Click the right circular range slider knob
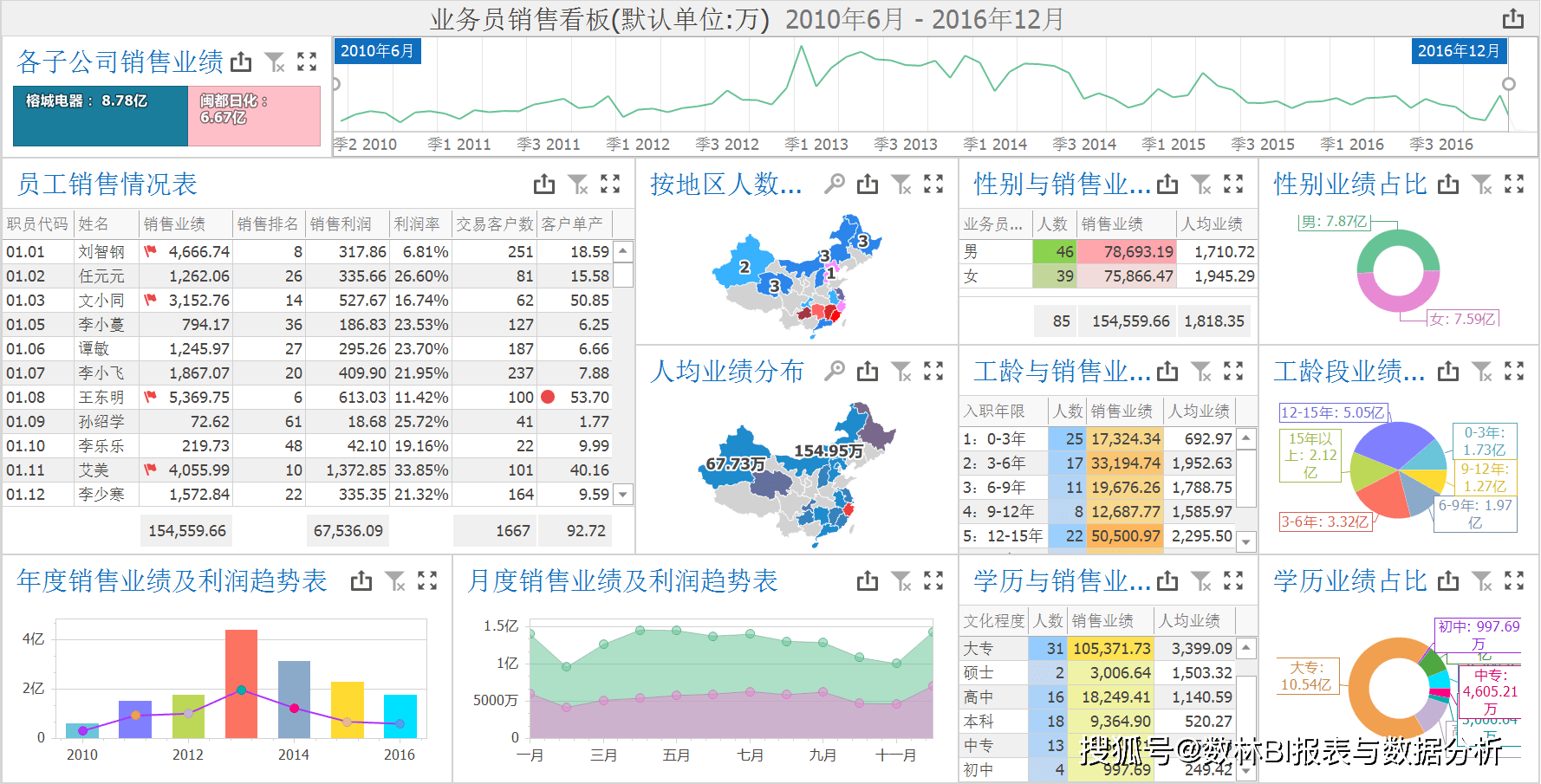 pyautogui.click(x=1509, y=84)
